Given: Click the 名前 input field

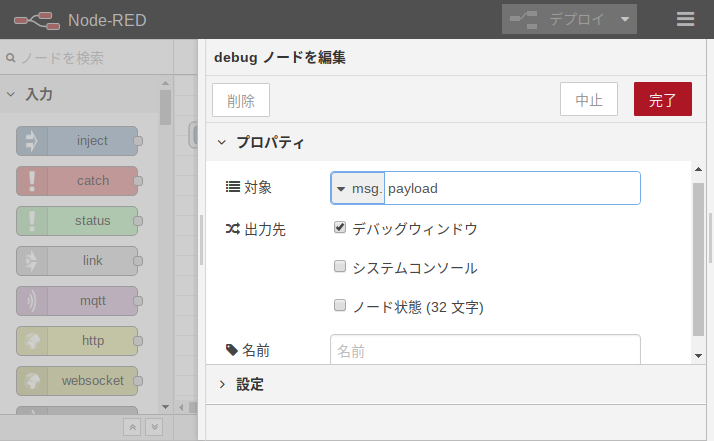Looking at the screenshot, I should (x=485, y=350).
